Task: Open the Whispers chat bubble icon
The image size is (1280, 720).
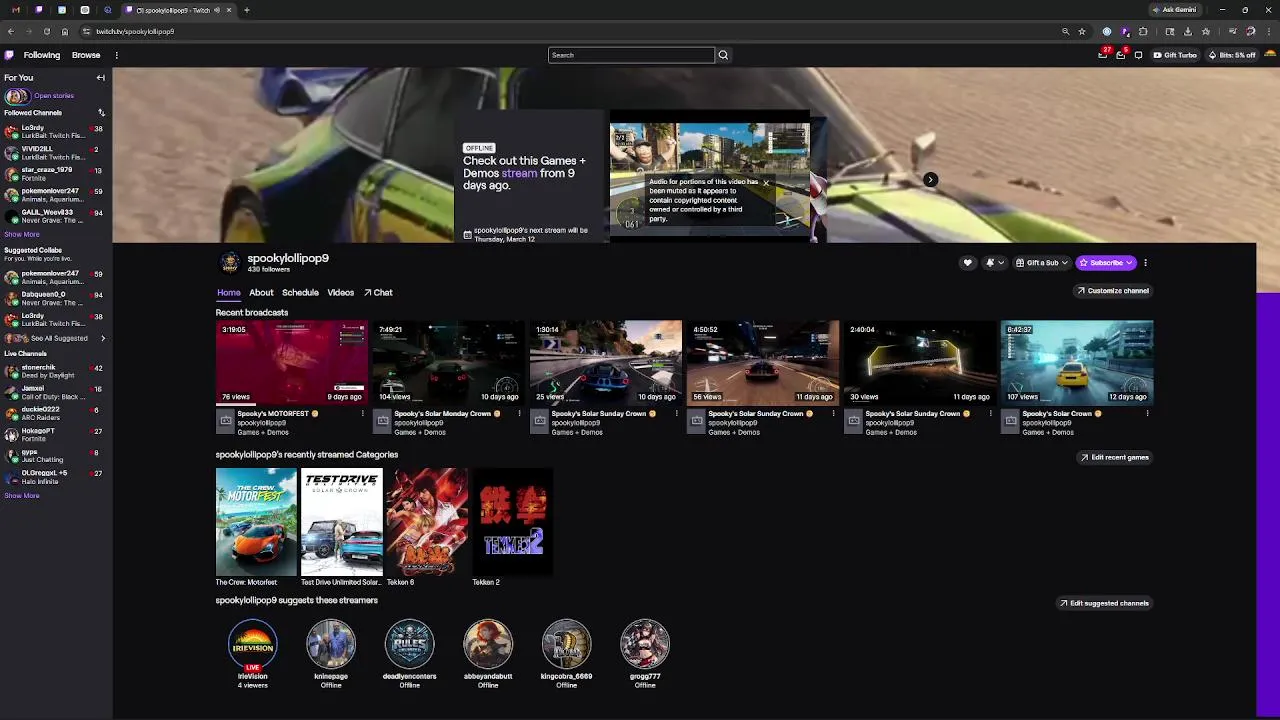Action: point(1138,55)
